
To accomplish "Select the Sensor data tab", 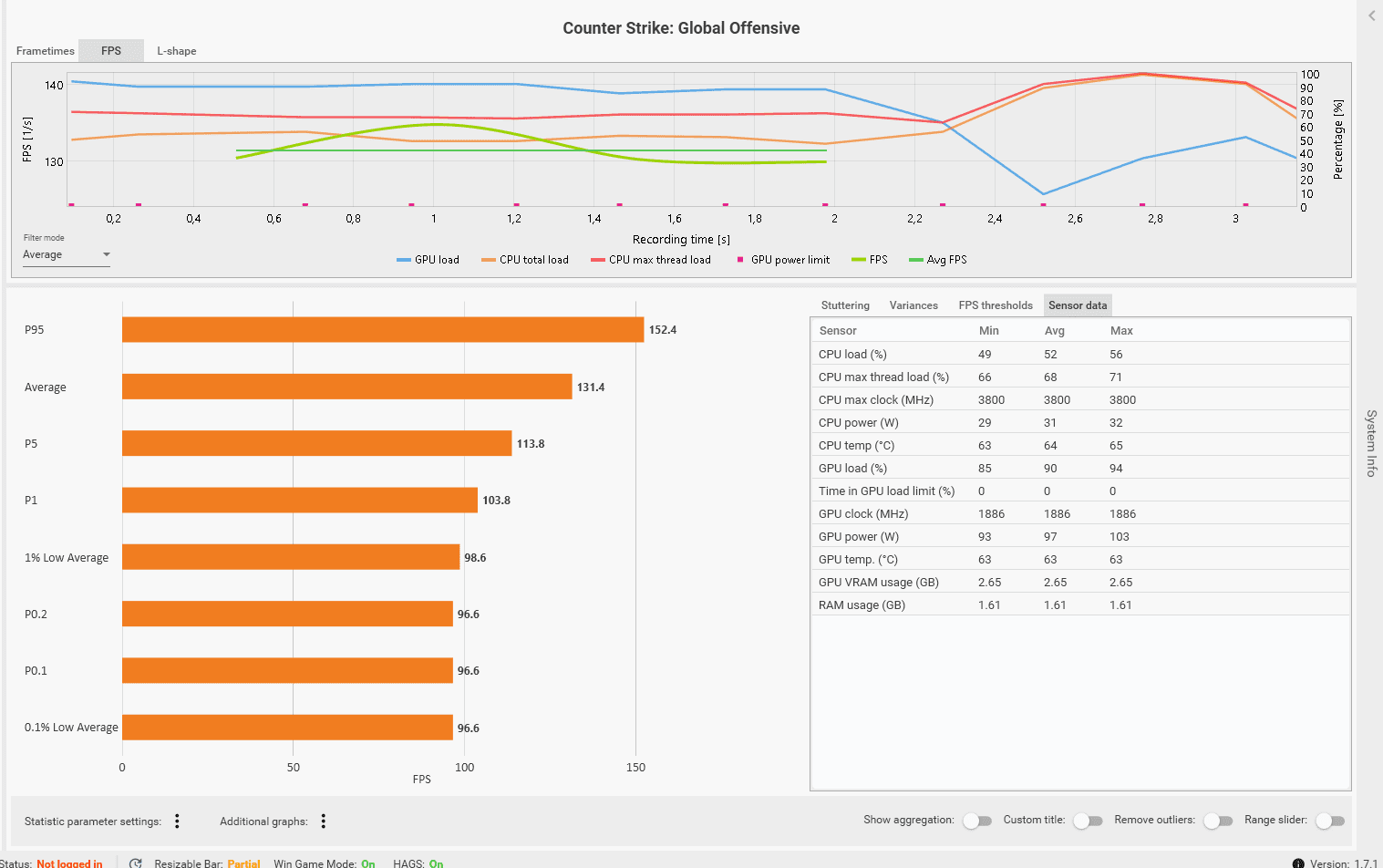I will pos(1078,305).
